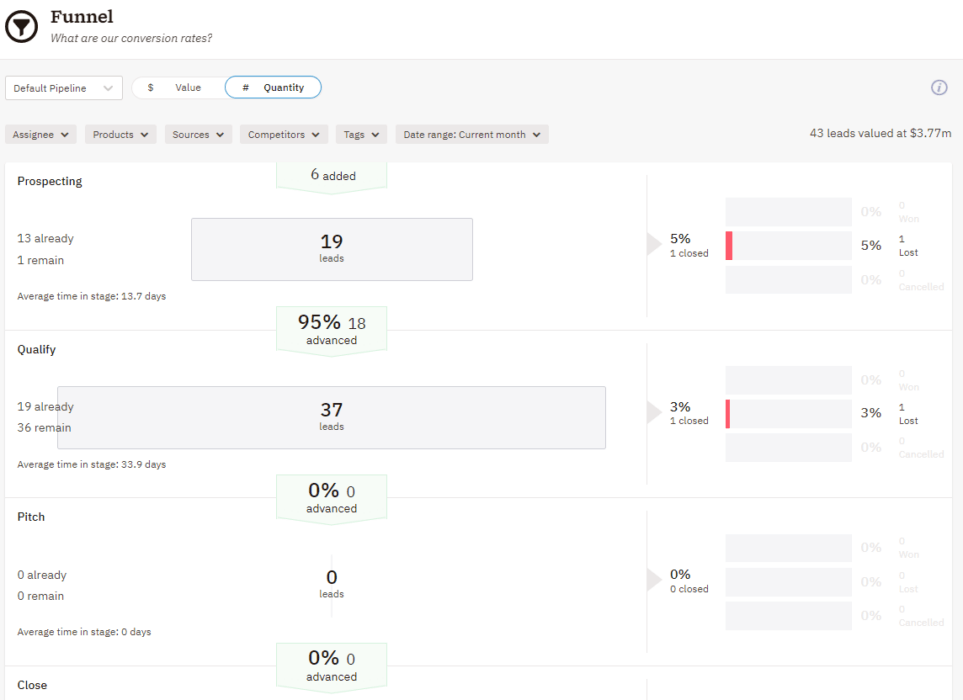Open the Assignee filter dropdown
Viewport: 963px width, 700px height.
40,134
